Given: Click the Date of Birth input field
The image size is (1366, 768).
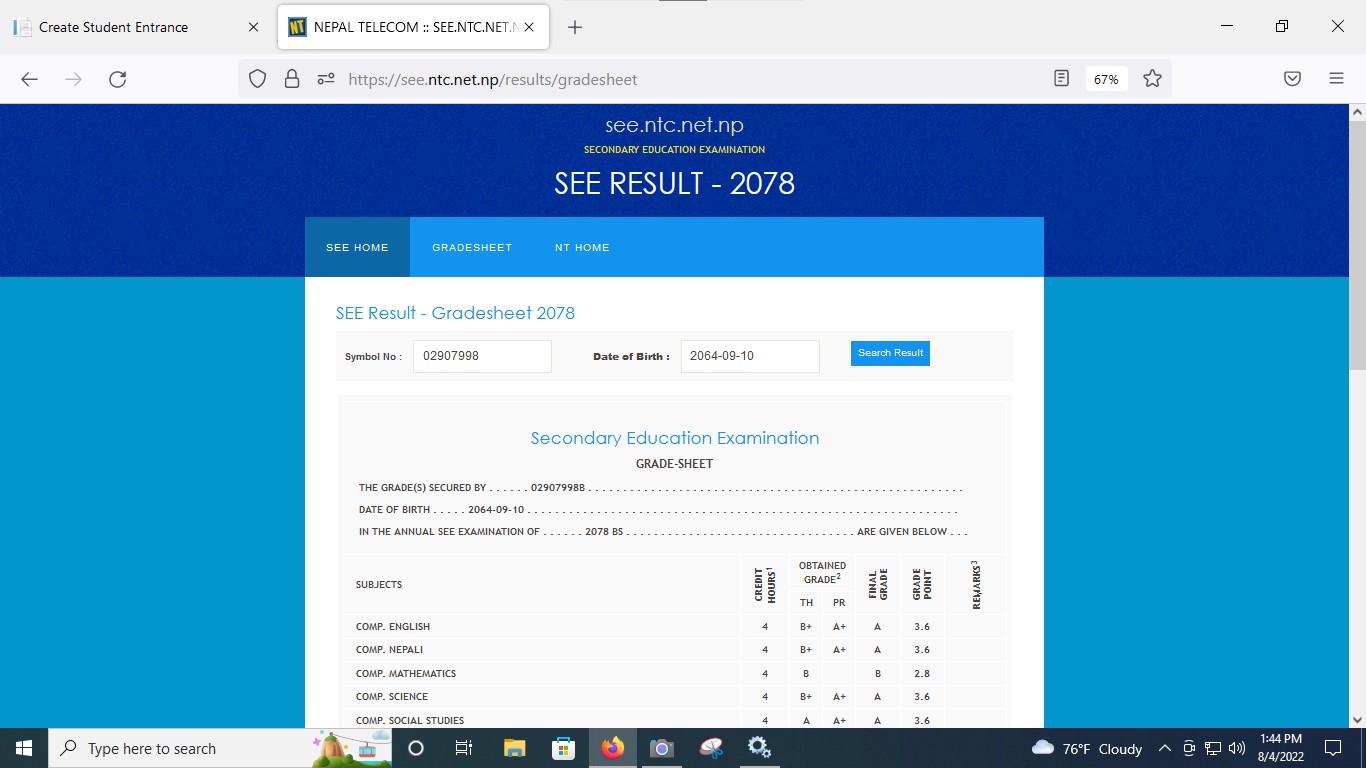Looking at the screenshot, I should coord(749,356).
